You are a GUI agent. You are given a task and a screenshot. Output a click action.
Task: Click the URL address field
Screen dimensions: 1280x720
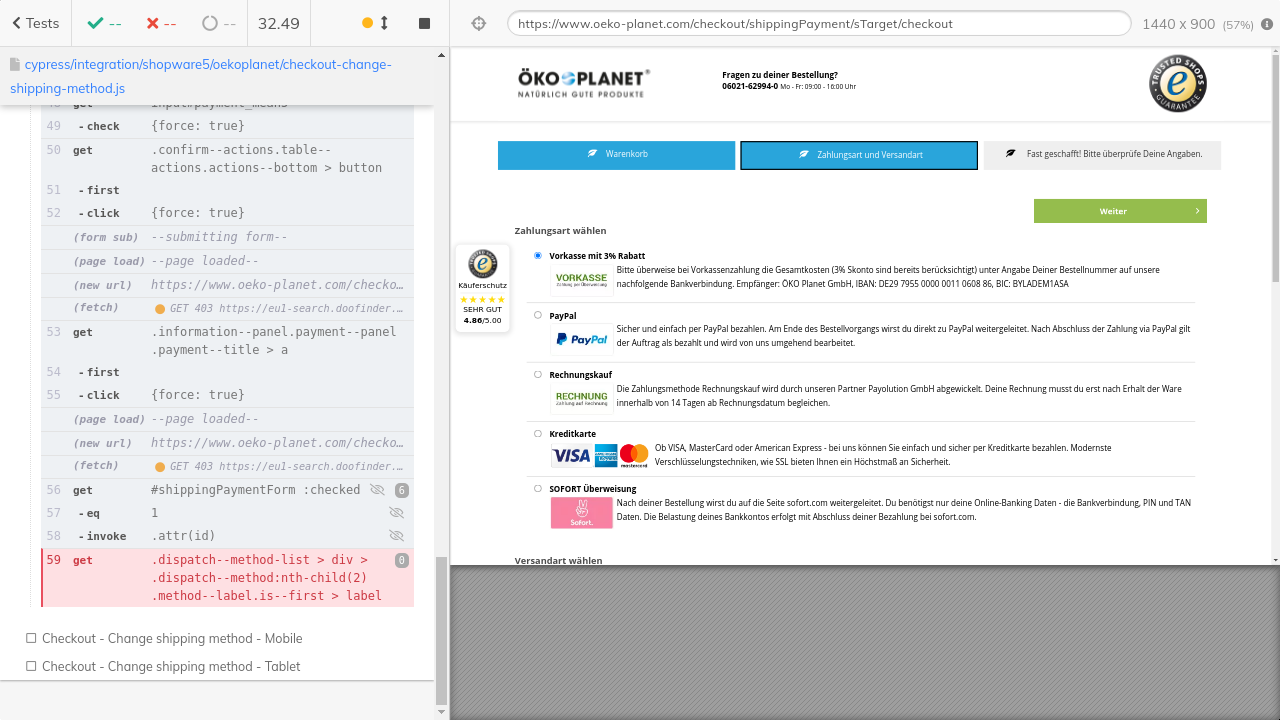tap(818, 24)
